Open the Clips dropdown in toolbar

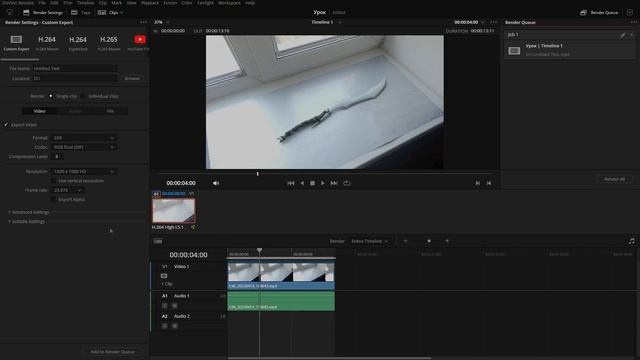[111, 13]
